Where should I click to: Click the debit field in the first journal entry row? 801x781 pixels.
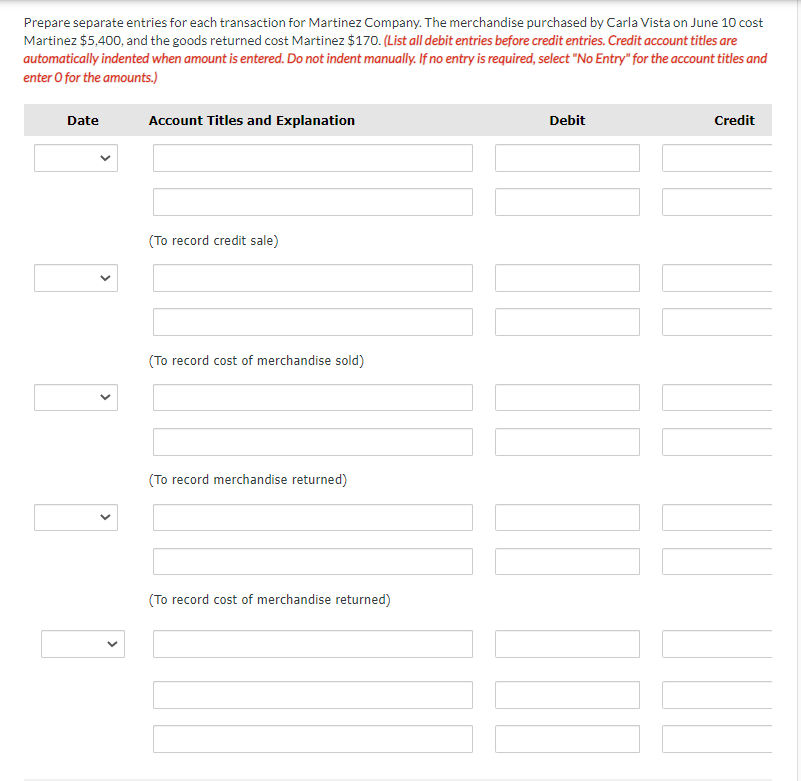click(567, 157)
